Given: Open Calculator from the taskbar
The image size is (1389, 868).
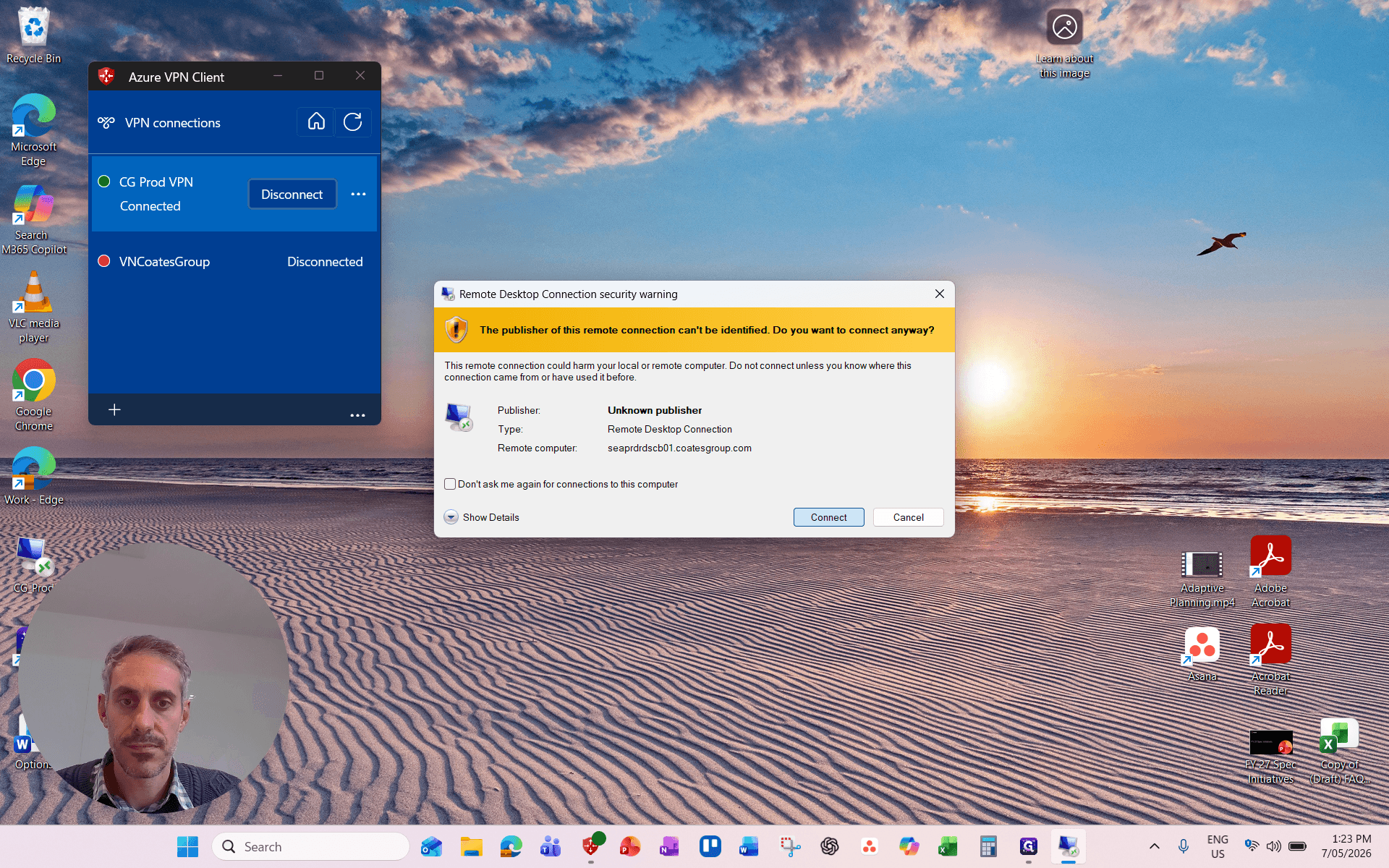Looking at the screenshot, I should (988, 846).
